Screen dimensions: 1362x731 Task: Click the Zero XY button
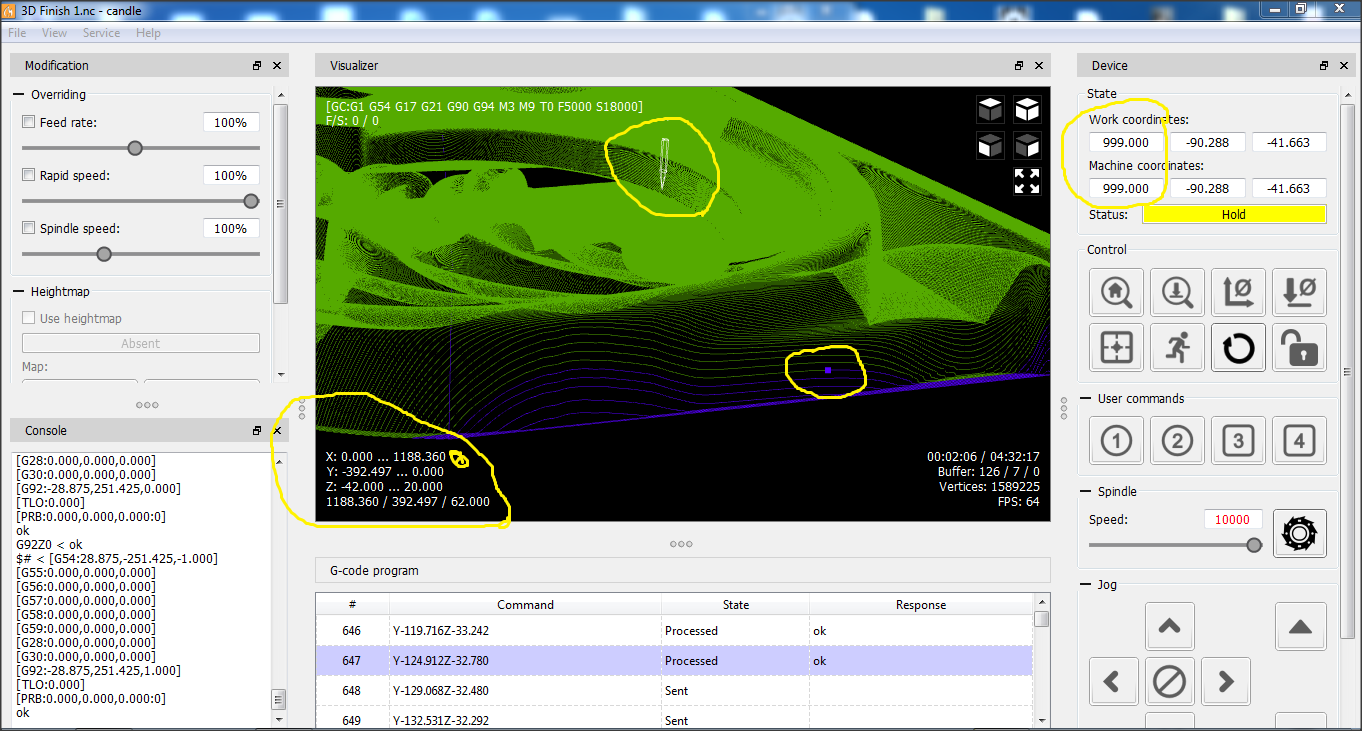click(1238, 293)
